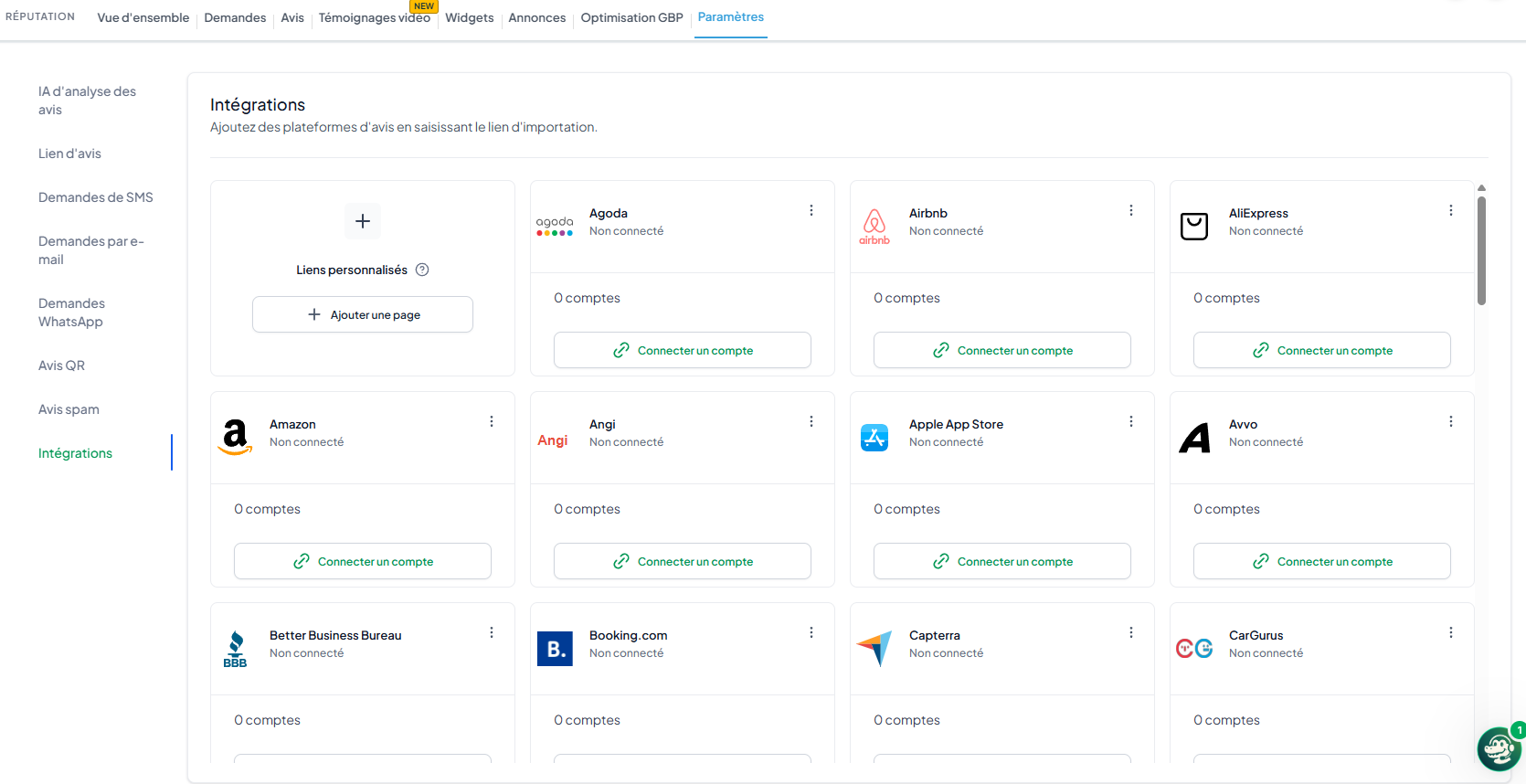The image size is (1526, 784).
Task: Switch to the Widgets tab
Action: 470,17
